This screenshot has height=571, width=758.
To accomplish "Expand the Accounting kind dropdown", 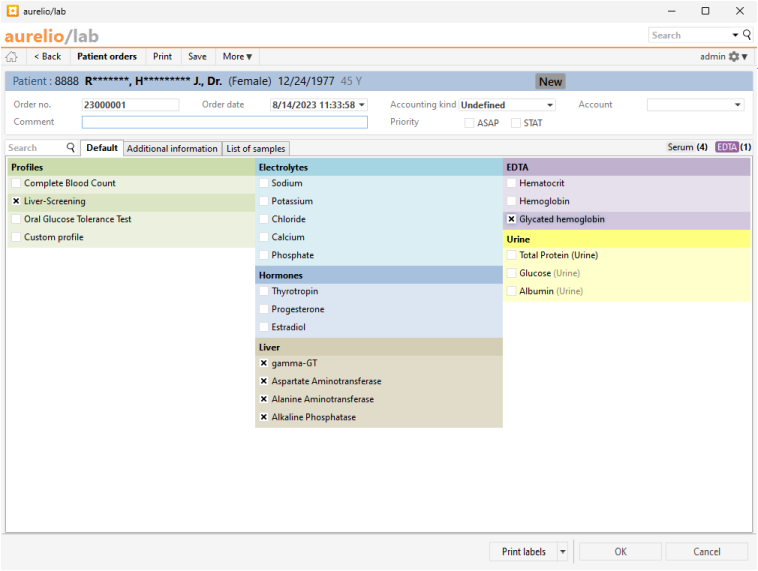I will (x=549, y=105).
